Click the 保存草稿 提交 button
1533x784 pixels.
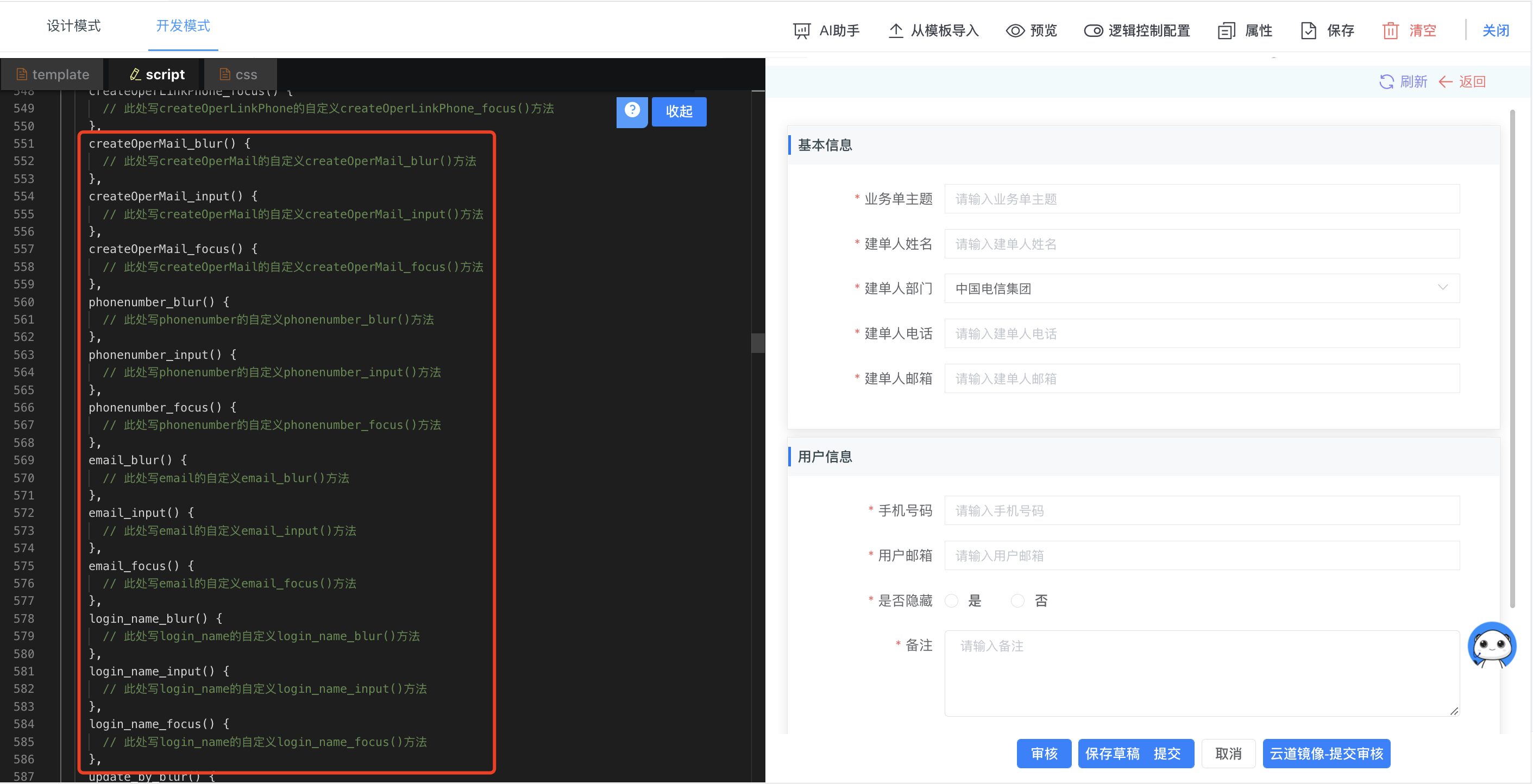coord(1136,754)
